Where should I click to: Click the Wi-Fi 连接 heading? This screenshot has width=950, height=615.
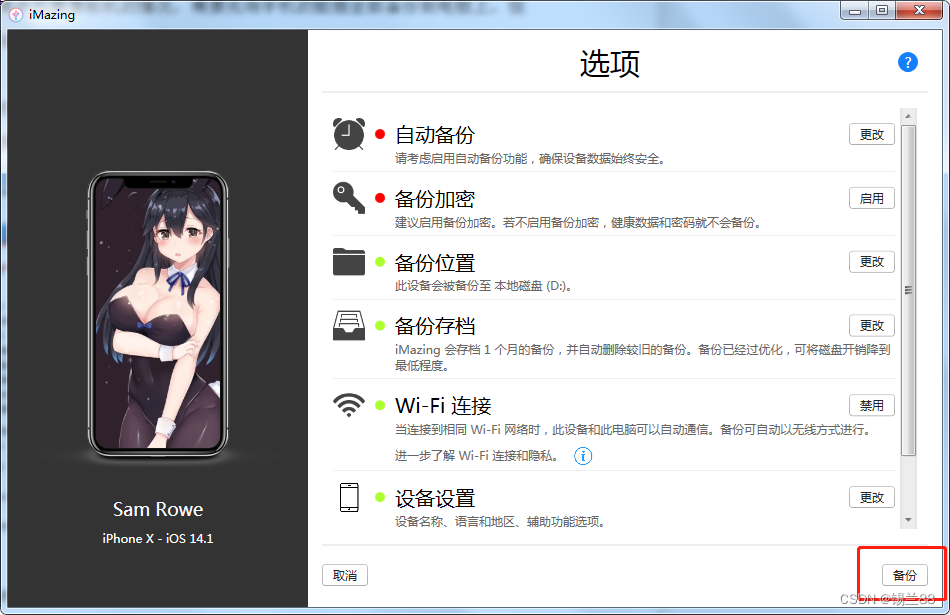tap(443, 405)
